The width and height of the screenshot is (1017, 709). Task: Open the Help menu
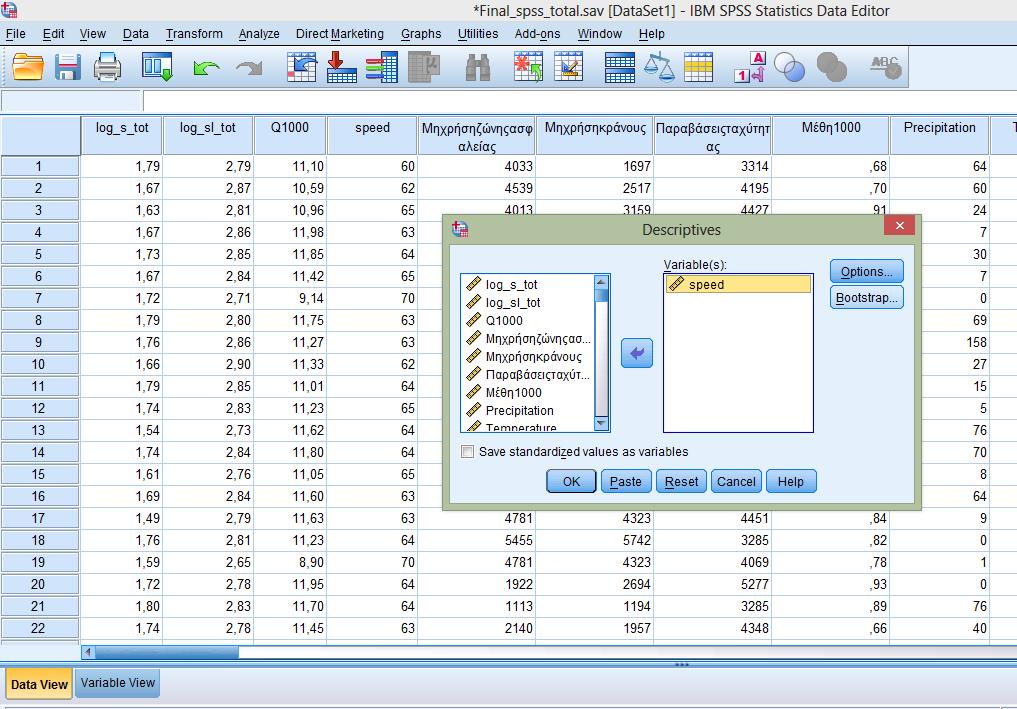[x=651, y=34]
